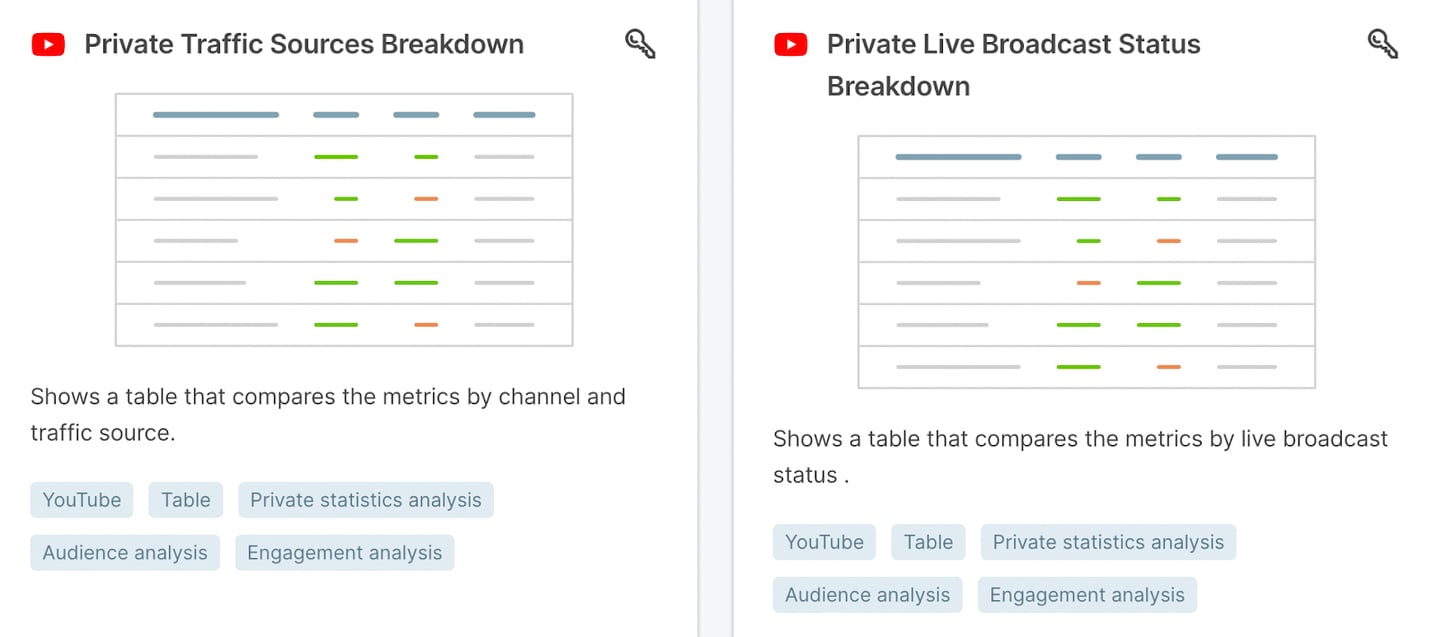The width and height of the screenshot is (1437, 637).
Task: Toggle the Audience analysis tag on the right card
Action: click(x=867, y=594)
